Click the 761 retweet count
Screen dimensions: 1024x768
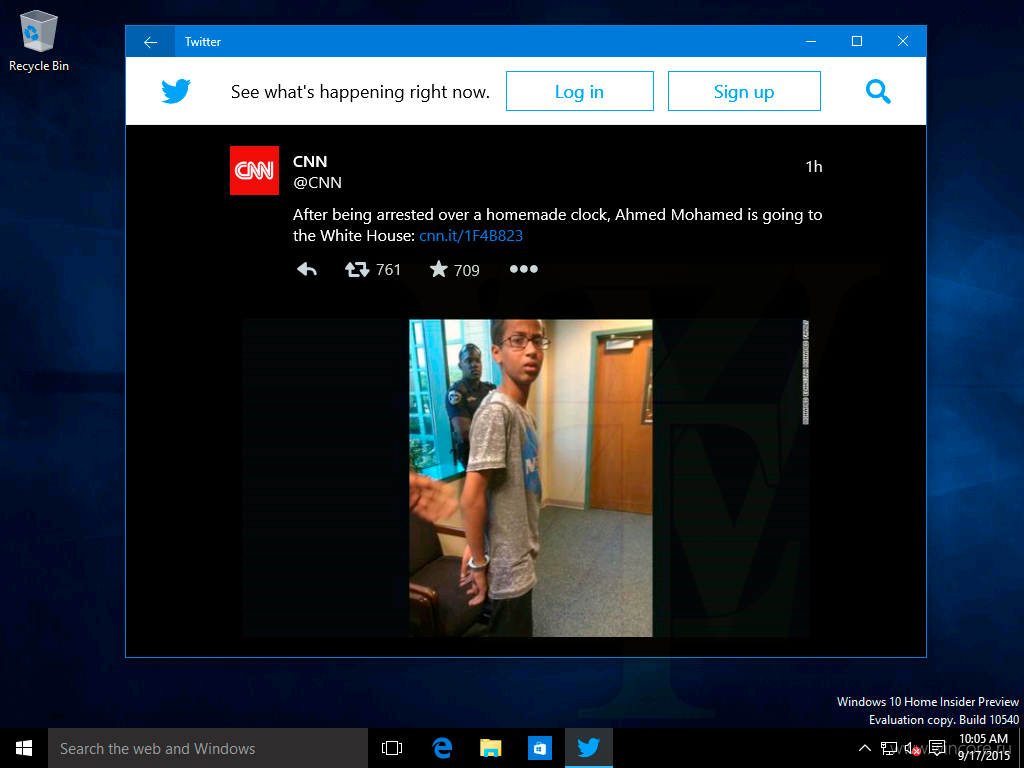(388, 270)
